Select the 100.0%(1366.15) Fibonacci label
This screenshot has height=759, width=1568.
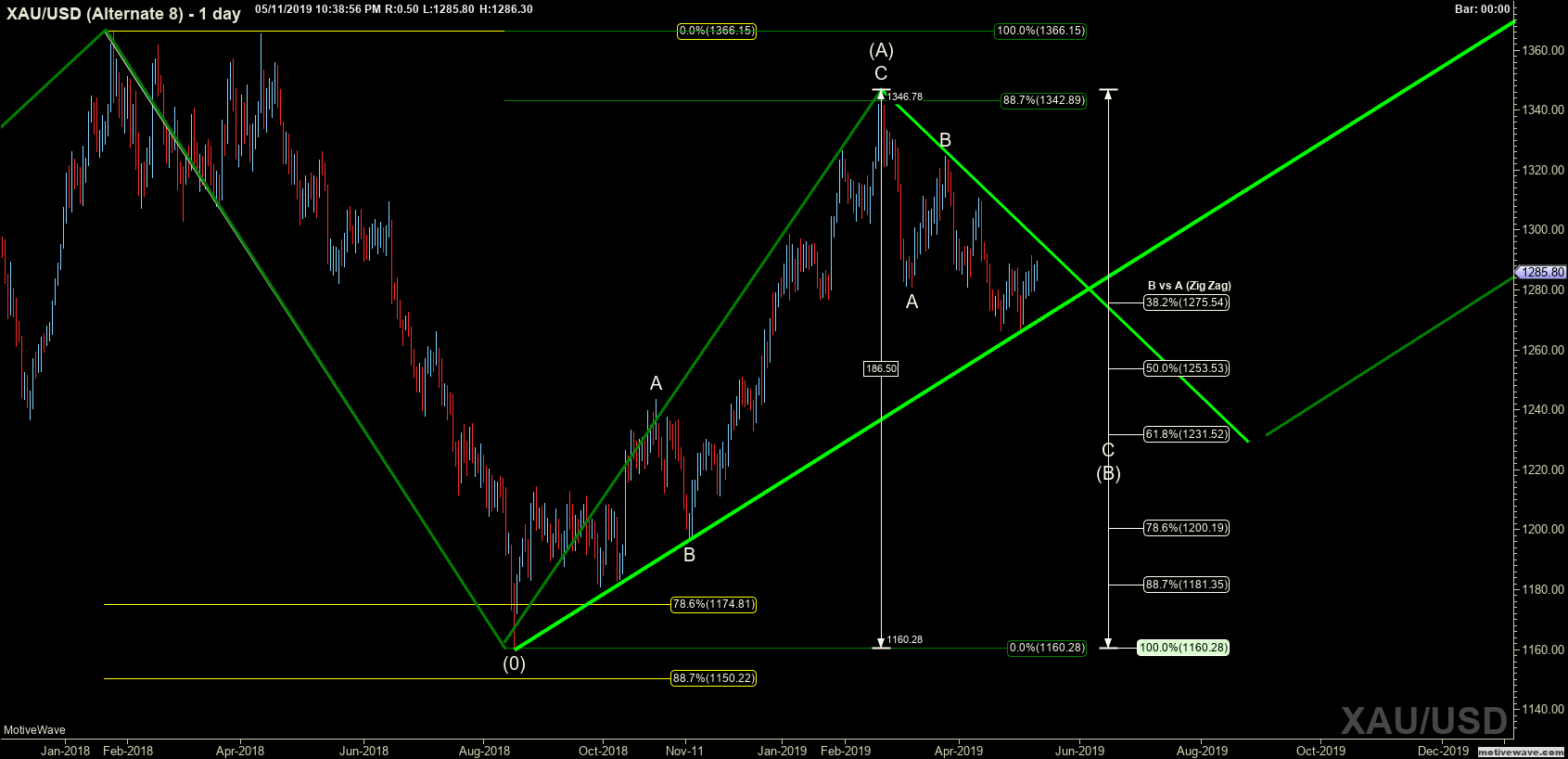[1040, 31]
